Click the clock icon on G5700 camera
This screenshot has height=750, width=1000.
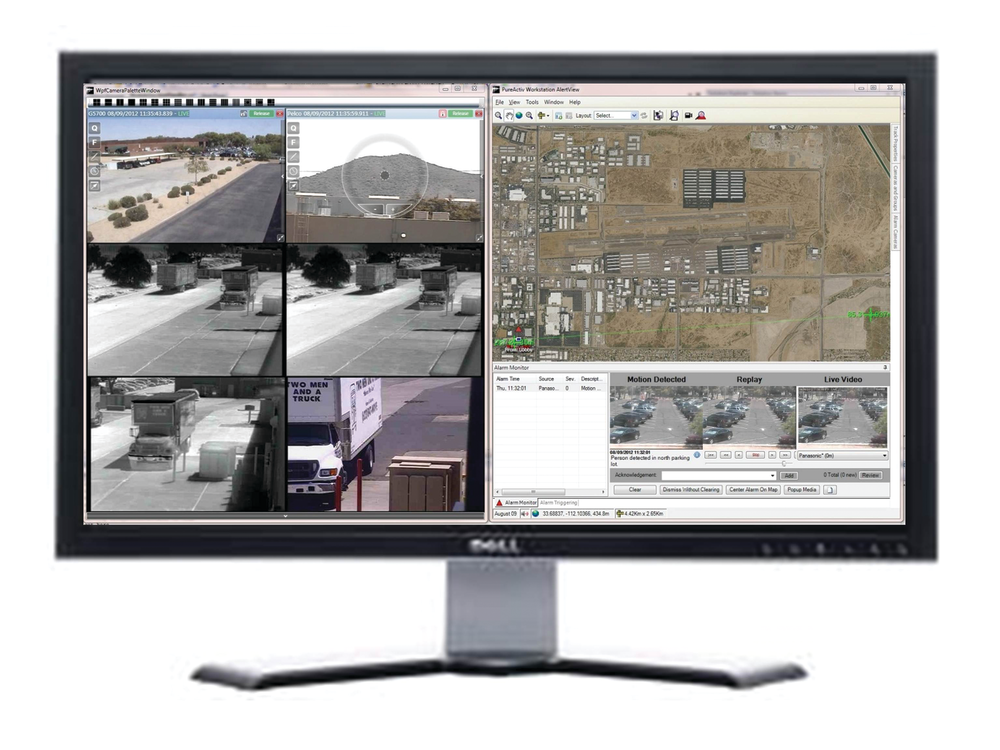click(95, 171)
